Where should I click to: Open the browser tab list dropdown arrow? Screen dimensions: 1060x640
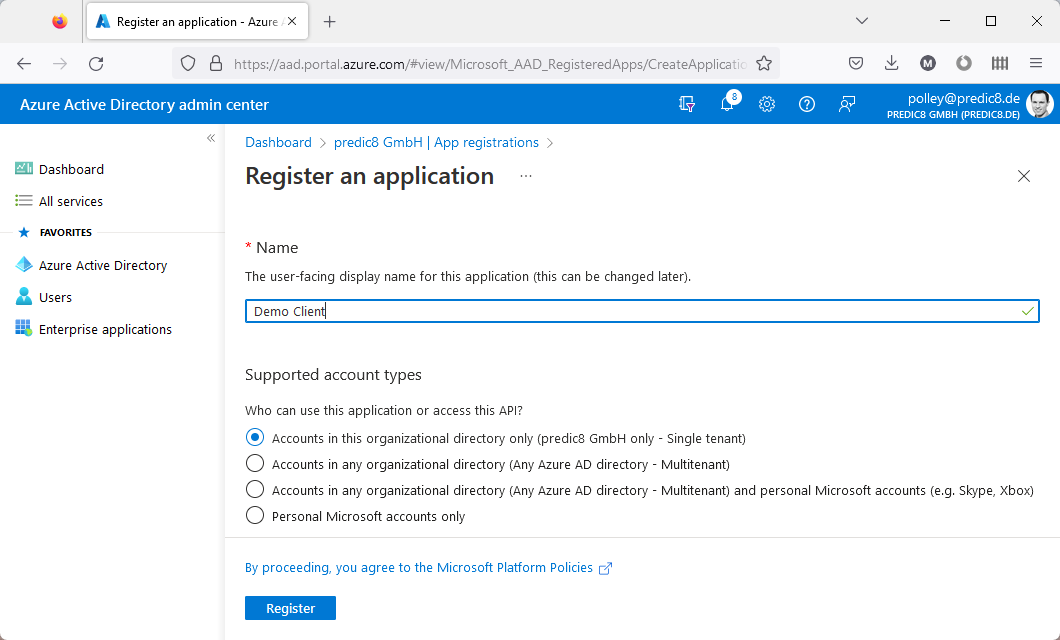(862, 20)
